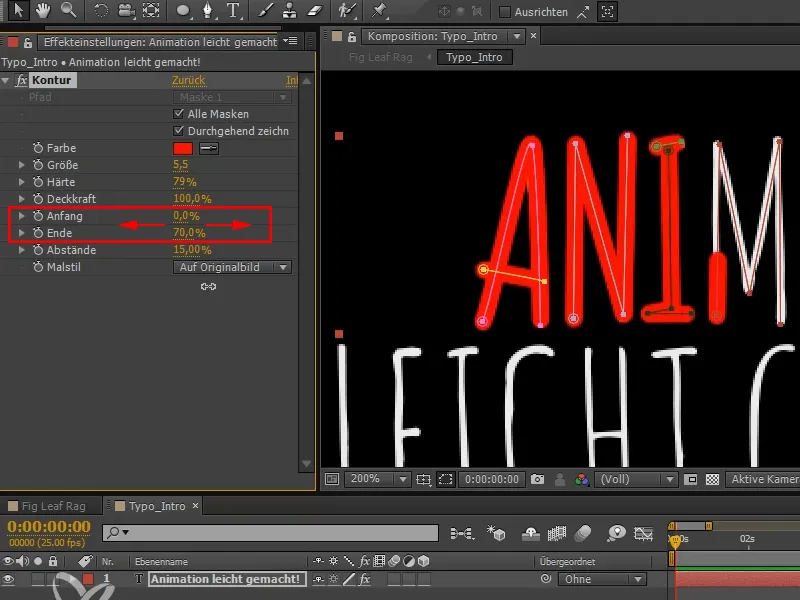Collapse the Kontur effect triangle

(6, 80)
